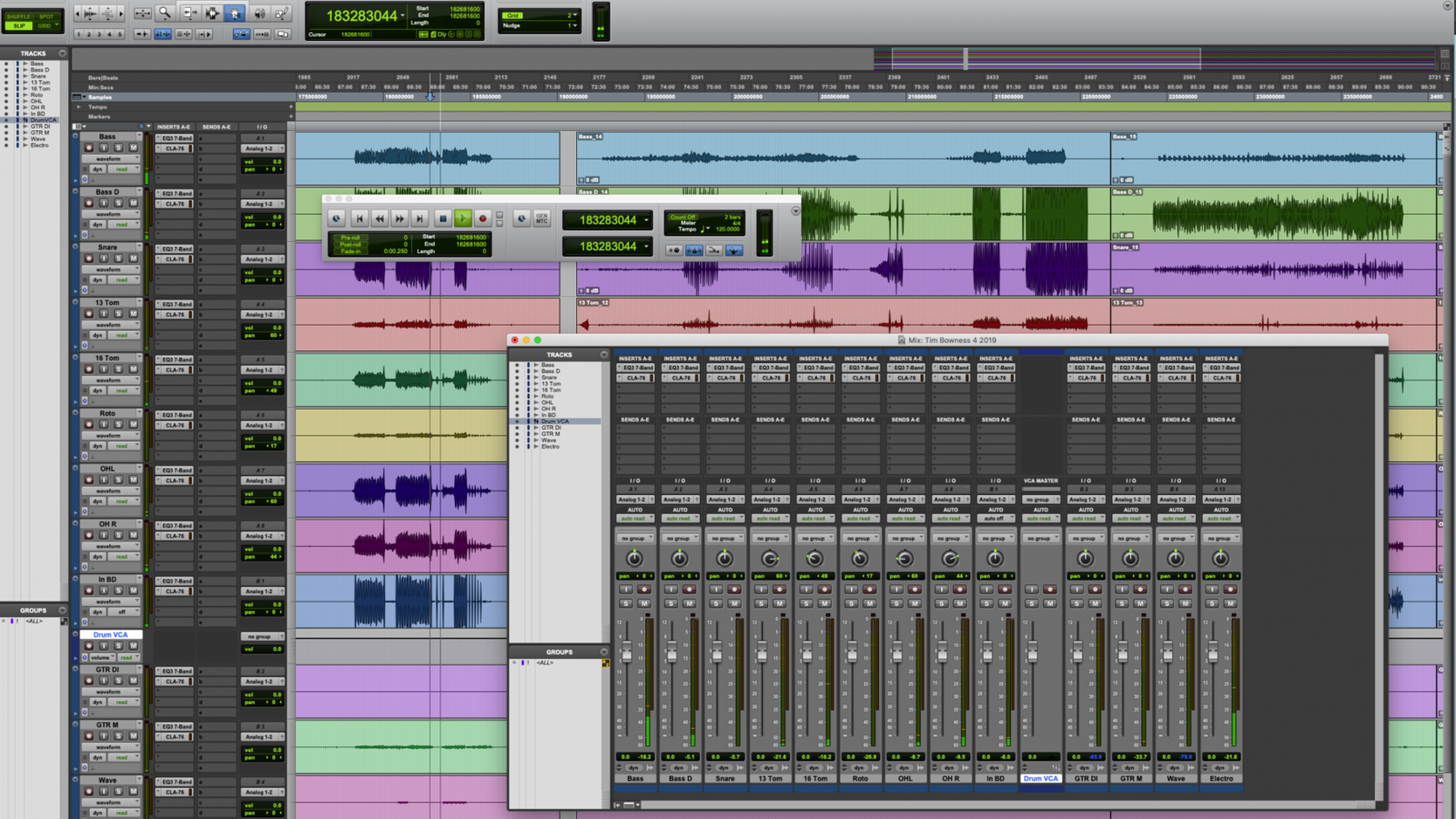This screenshot has height=819, width=1456.
Task: Click Rewind in the Transport window
Action: click(379, 219)
